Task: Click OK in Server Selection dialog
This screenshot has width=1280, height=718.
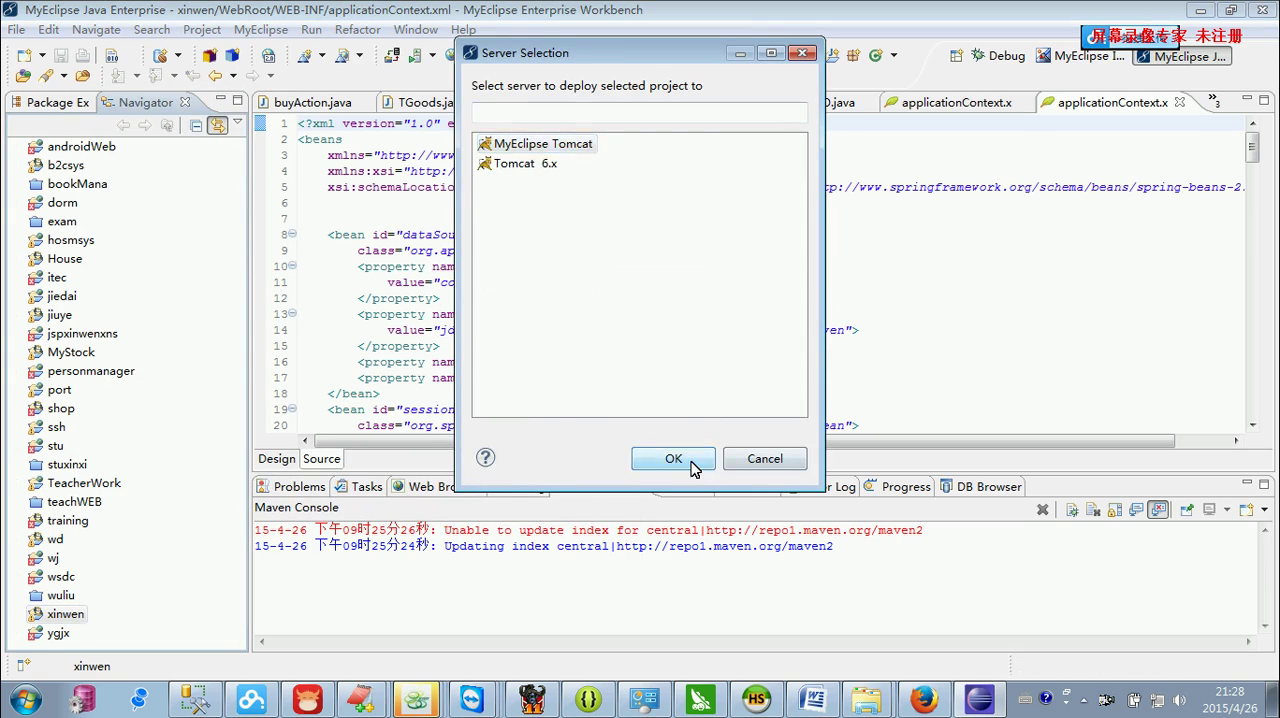Action: click(673, 459)
